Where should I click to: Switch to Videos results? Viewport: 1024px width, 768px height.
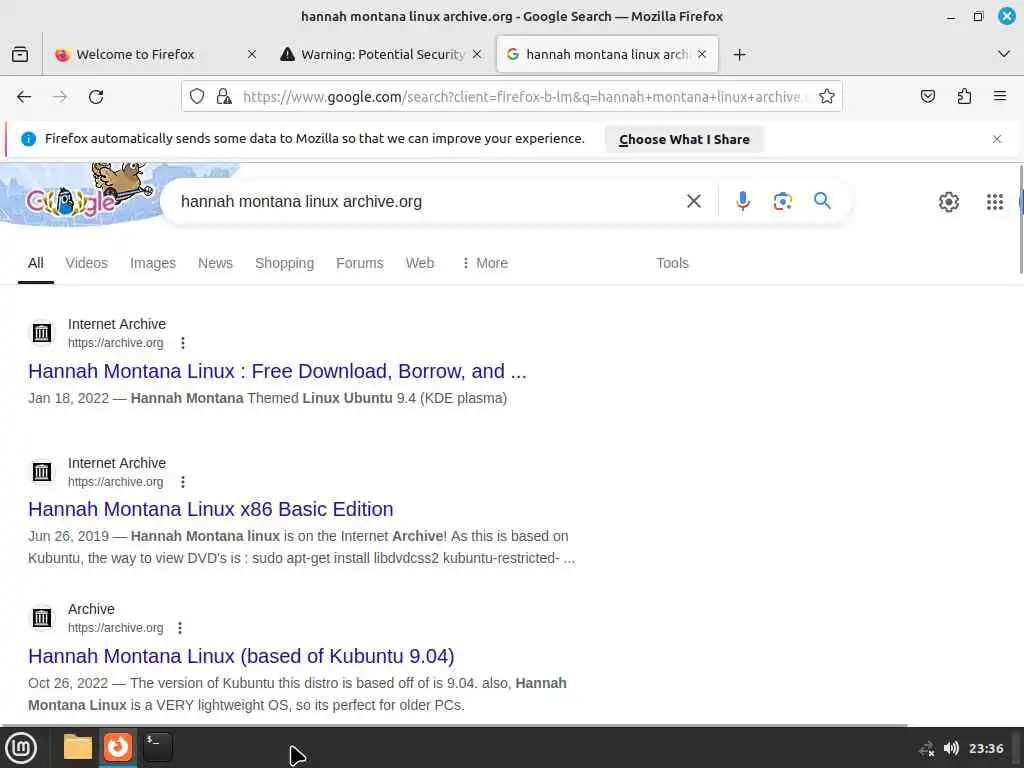[x=86, y=263]
